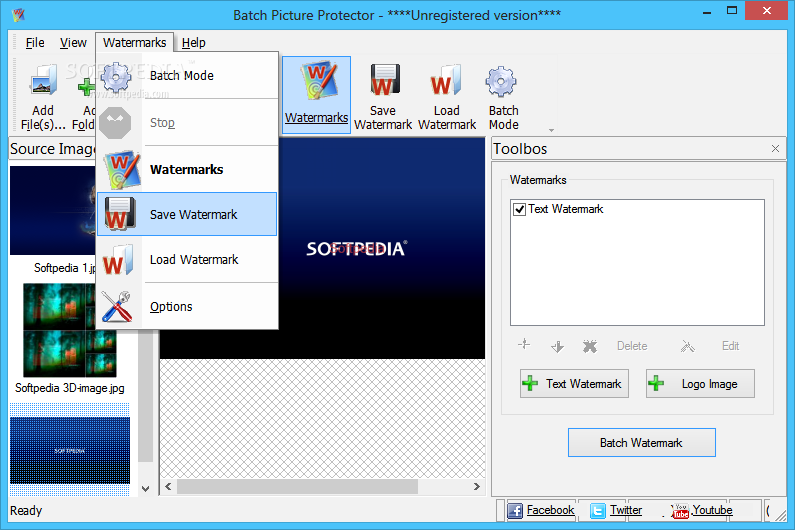Viewport: 795px width, 530px height.
Task: Add a Logo Image watermark
Action: click(x=700, y=383)
